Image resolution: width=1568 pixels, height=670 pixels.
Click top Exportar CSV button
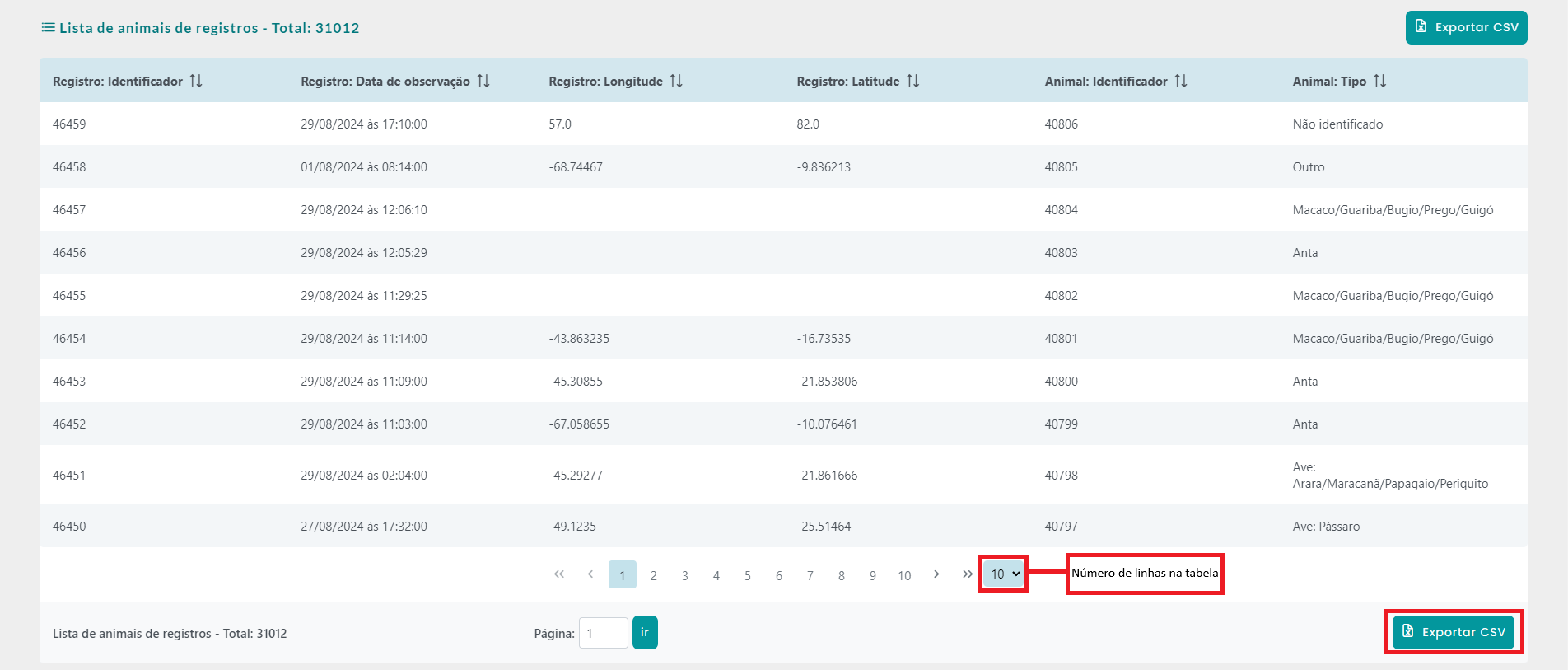(x=1466, y=27)
